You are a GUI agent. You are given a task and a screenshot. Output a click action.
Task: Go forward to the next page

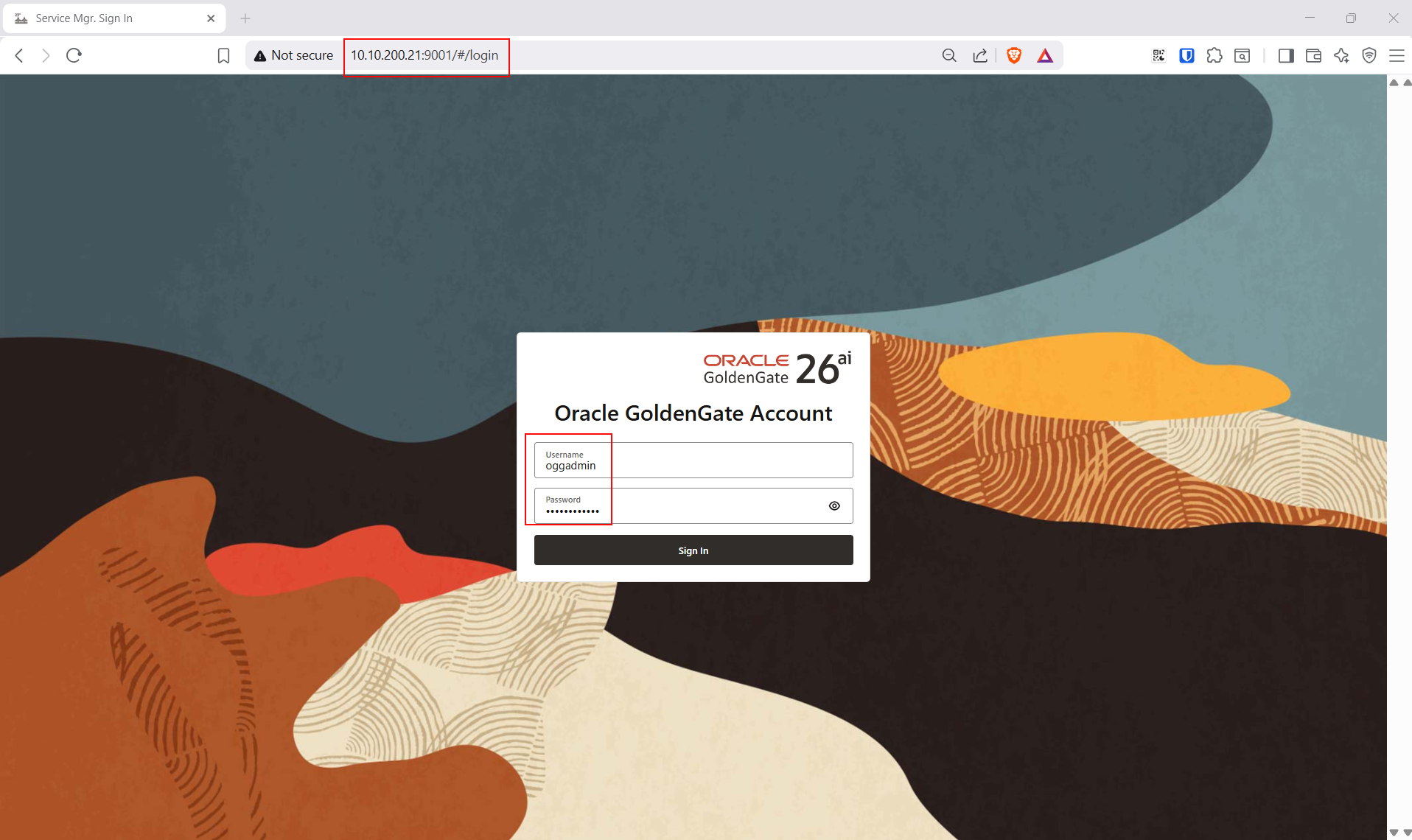46,55
